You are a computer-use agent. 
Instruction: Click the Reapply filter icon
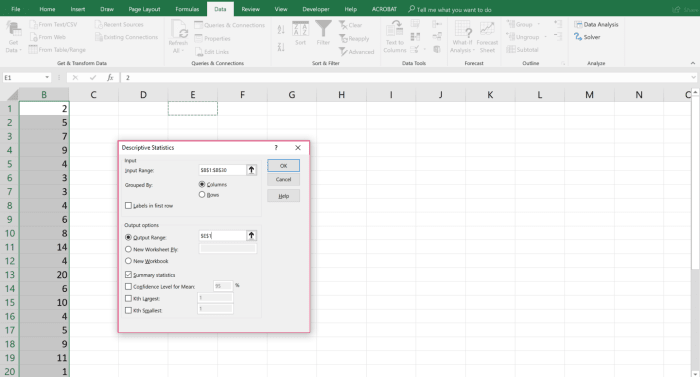[343, 38]
